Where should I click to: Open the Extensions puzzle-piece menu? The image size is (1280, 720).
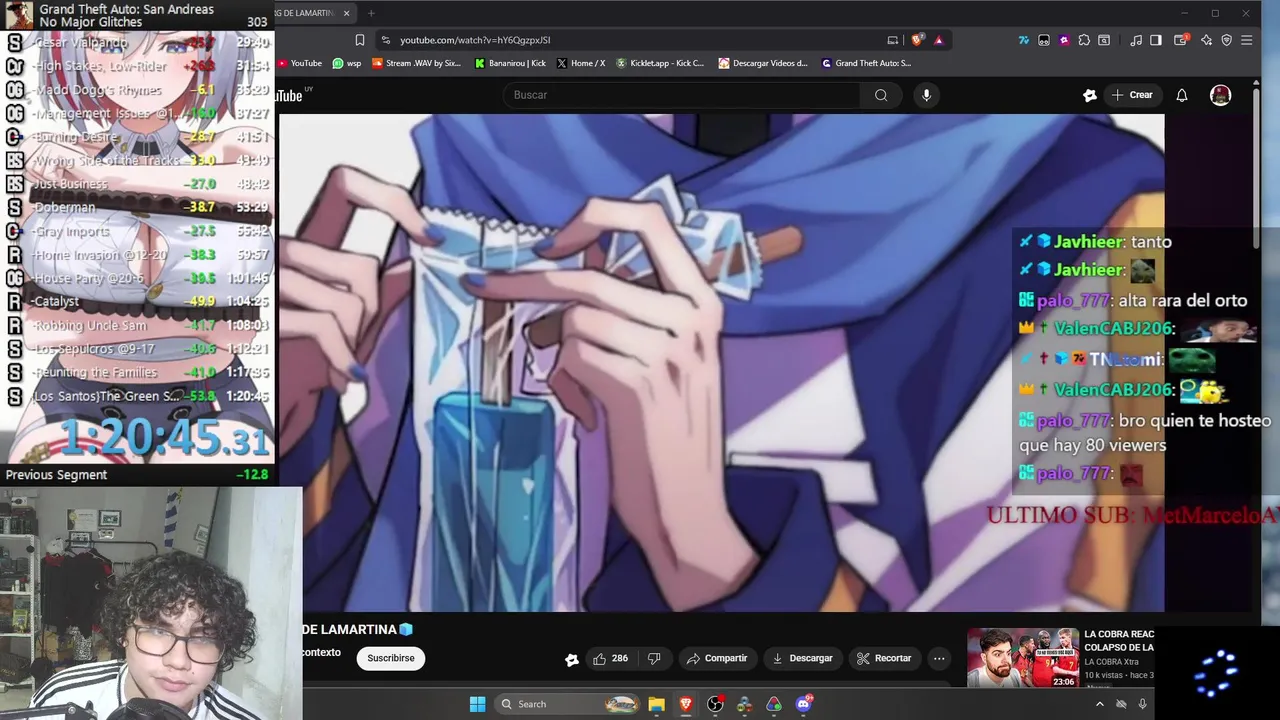point(1084,40)
